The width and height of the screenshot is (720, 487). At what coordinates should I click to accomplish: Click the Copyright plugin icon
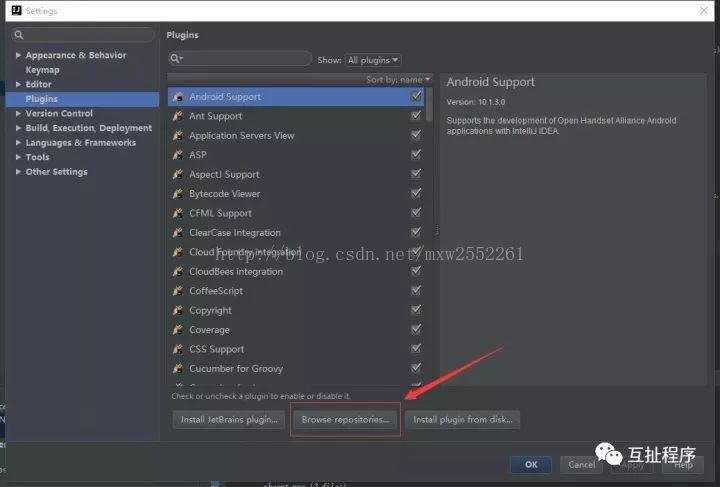pos(178,310)
